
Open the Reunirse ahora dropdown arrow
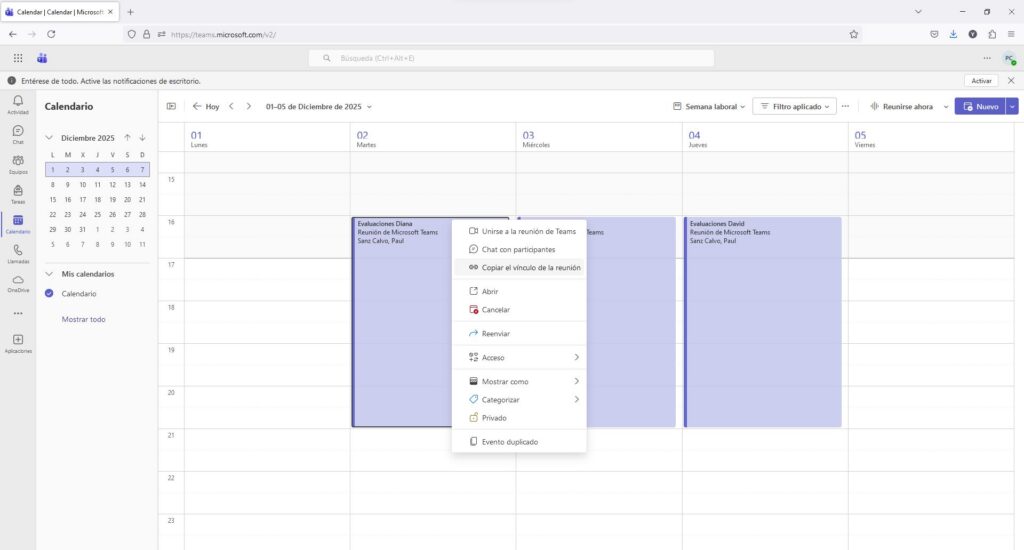point(946,106)
